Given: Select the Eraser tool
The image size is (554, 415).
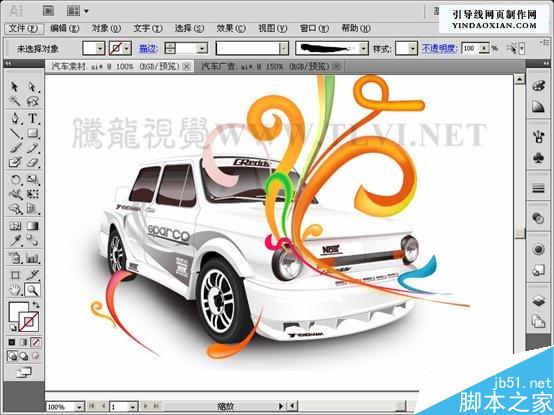Looking at the screenshot, I should click(x=32, y=162).
